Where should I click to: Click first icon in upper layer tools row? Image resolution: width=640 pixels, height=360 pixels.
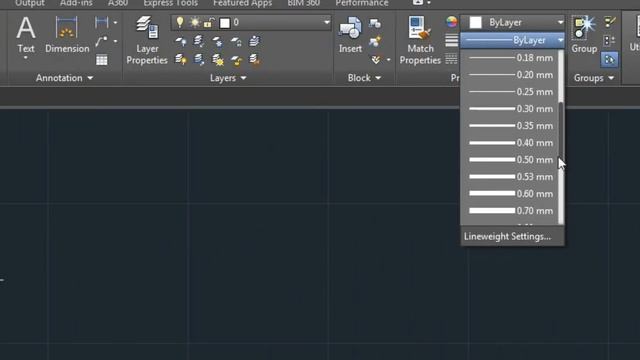click(181, 41)
